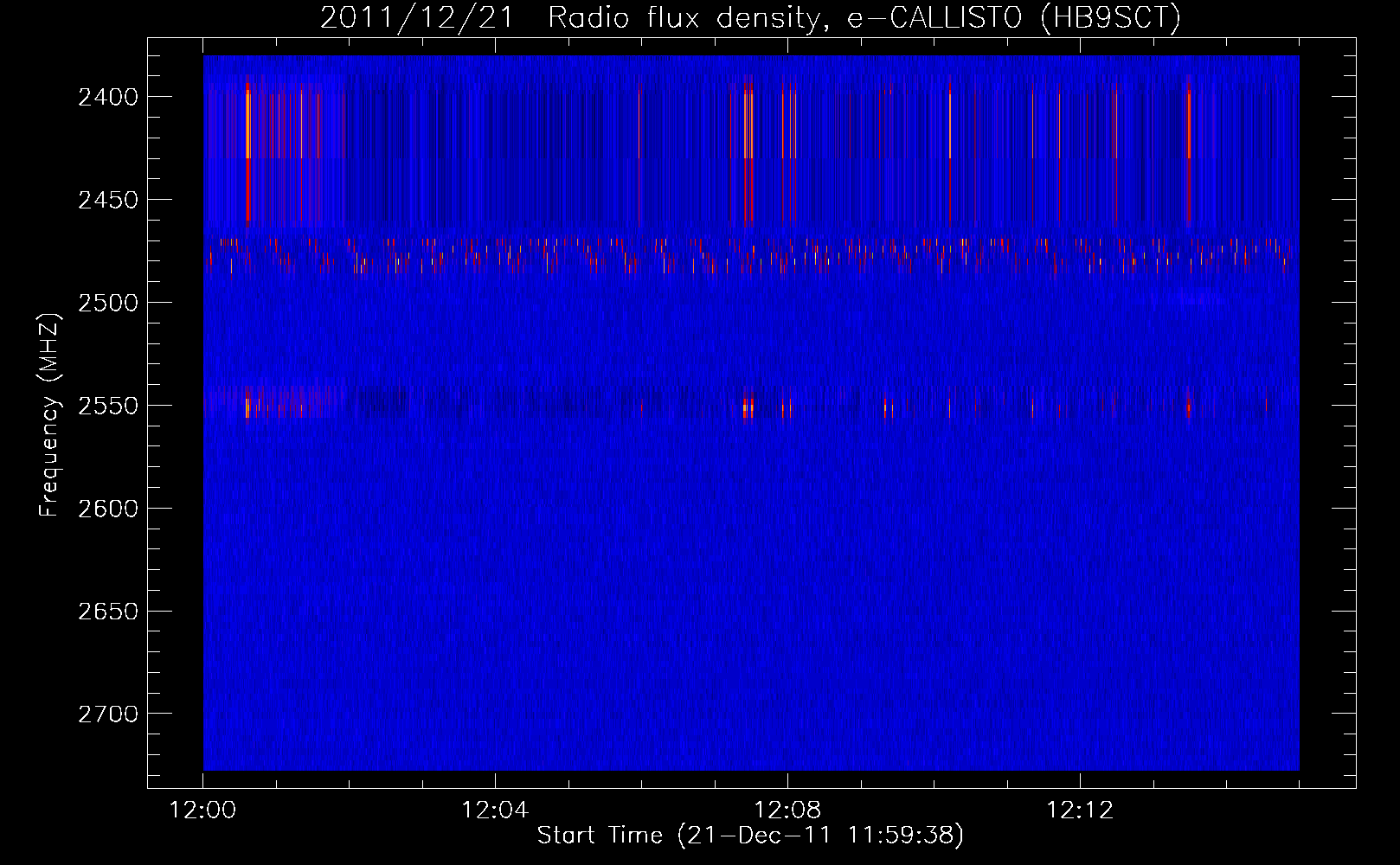Click the 12:12 time tick label
Viewport: 1400px width, 865px height.
pos(1080,811)
